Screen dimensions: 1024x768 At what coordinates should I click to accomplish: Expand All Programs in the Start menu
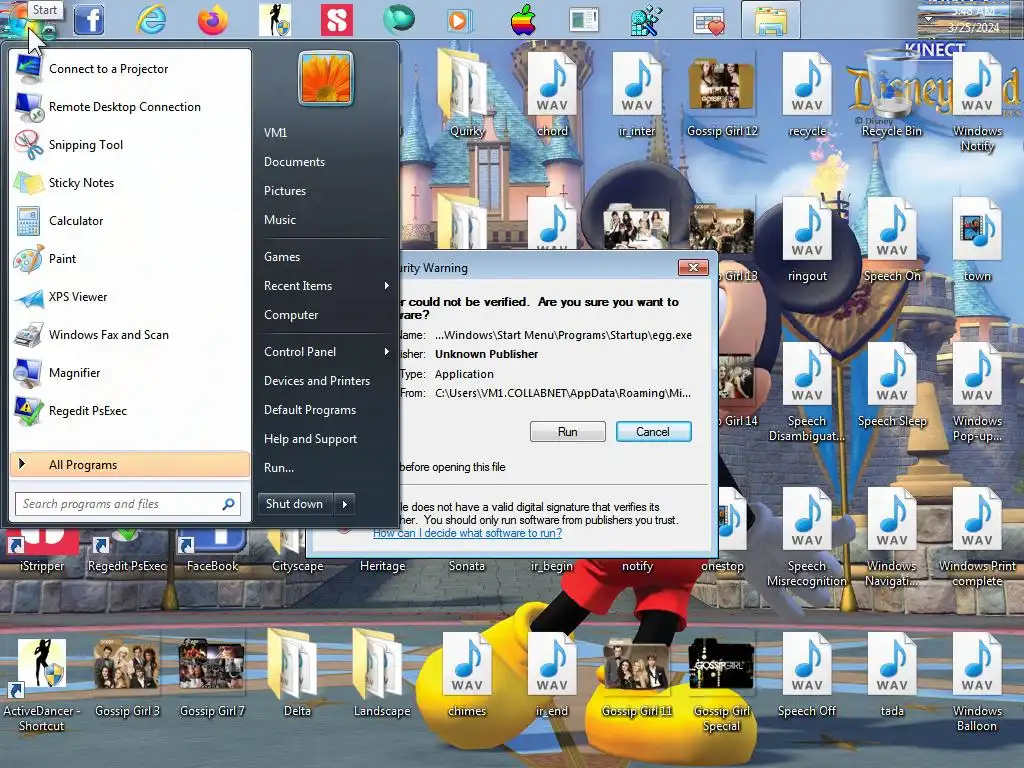click(130, 465)
